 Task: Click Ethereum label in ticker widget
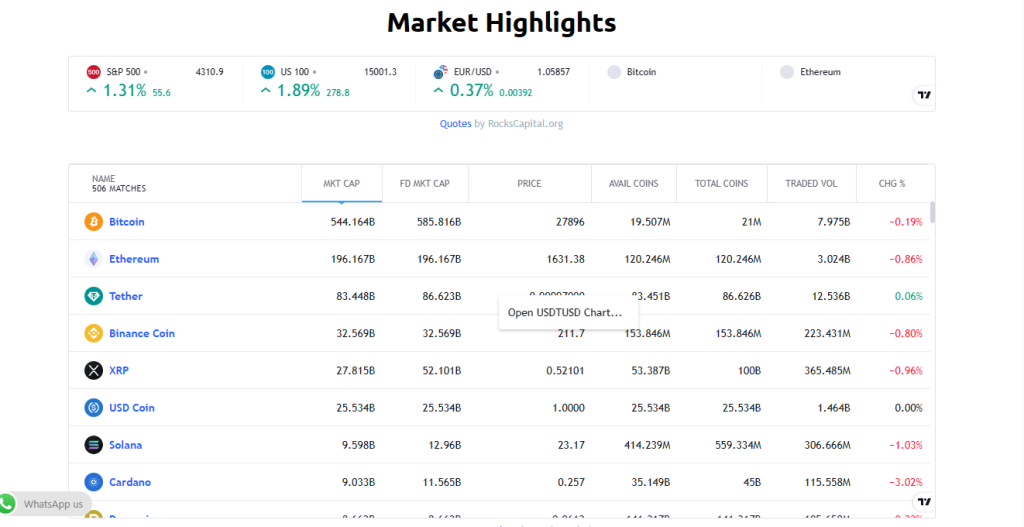click(820, 72)
